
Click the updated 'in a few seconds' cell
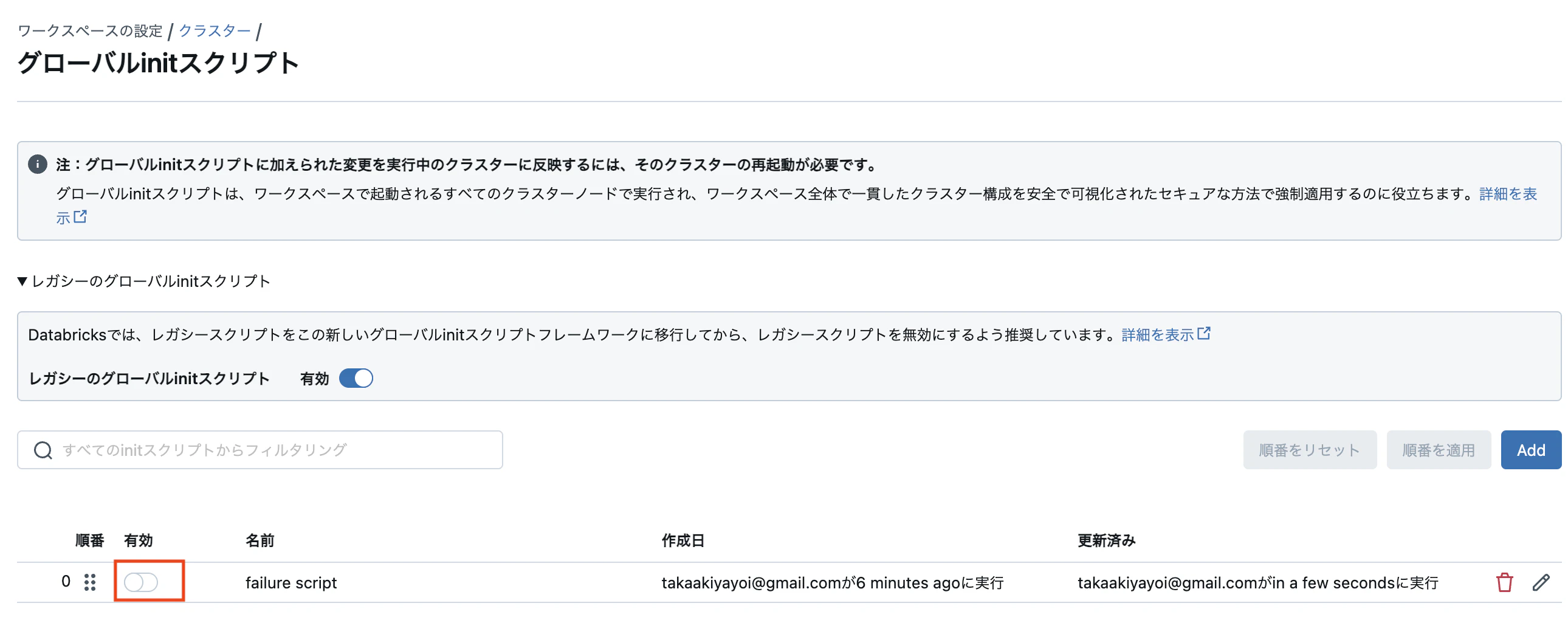click(x=1257, y=583)
